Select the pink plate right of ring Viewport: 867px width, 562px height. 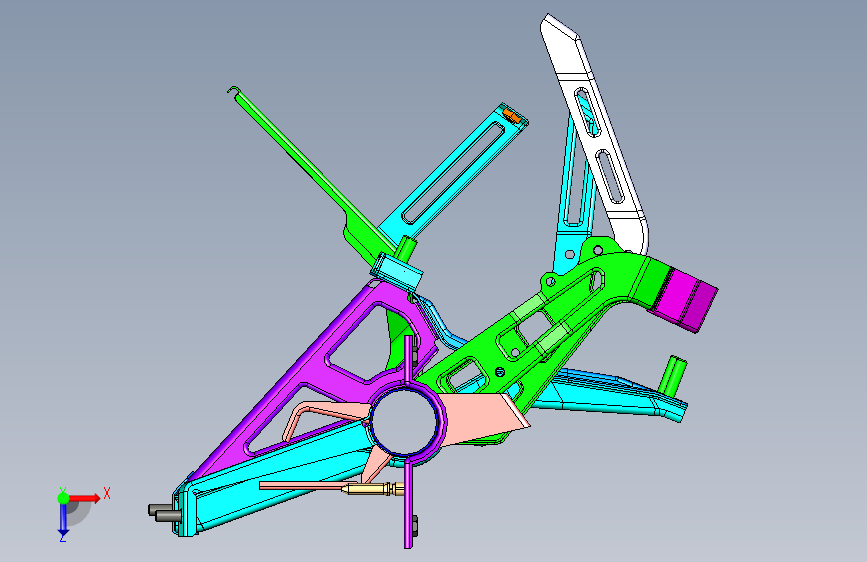point(484,418)
